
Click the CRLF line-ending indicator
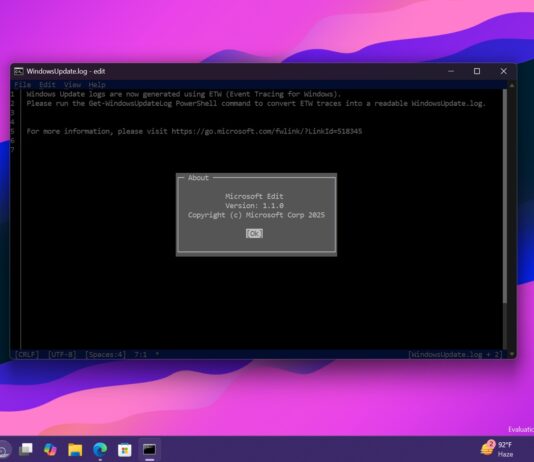[x=27, y=354]
